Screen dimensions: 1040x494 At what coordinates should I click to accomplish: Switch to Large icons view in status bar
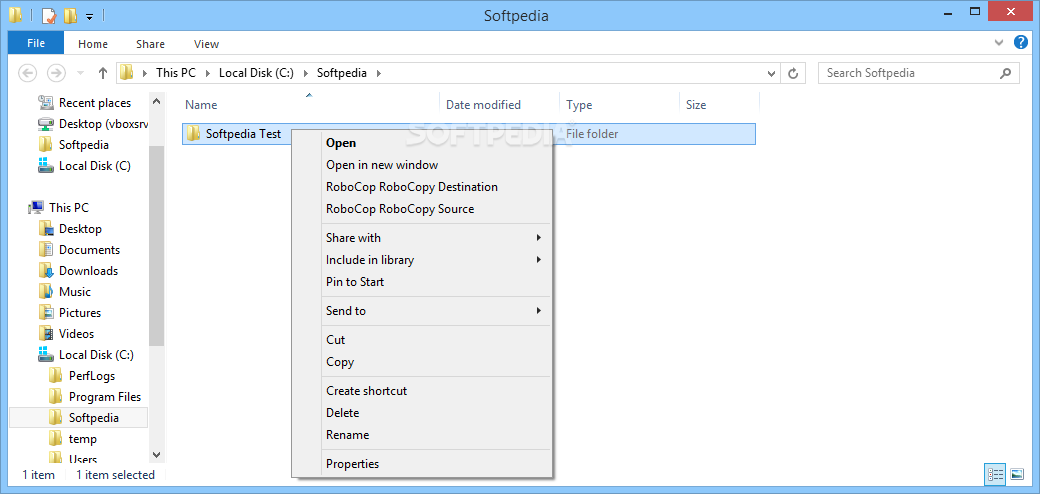(1017, 474)
